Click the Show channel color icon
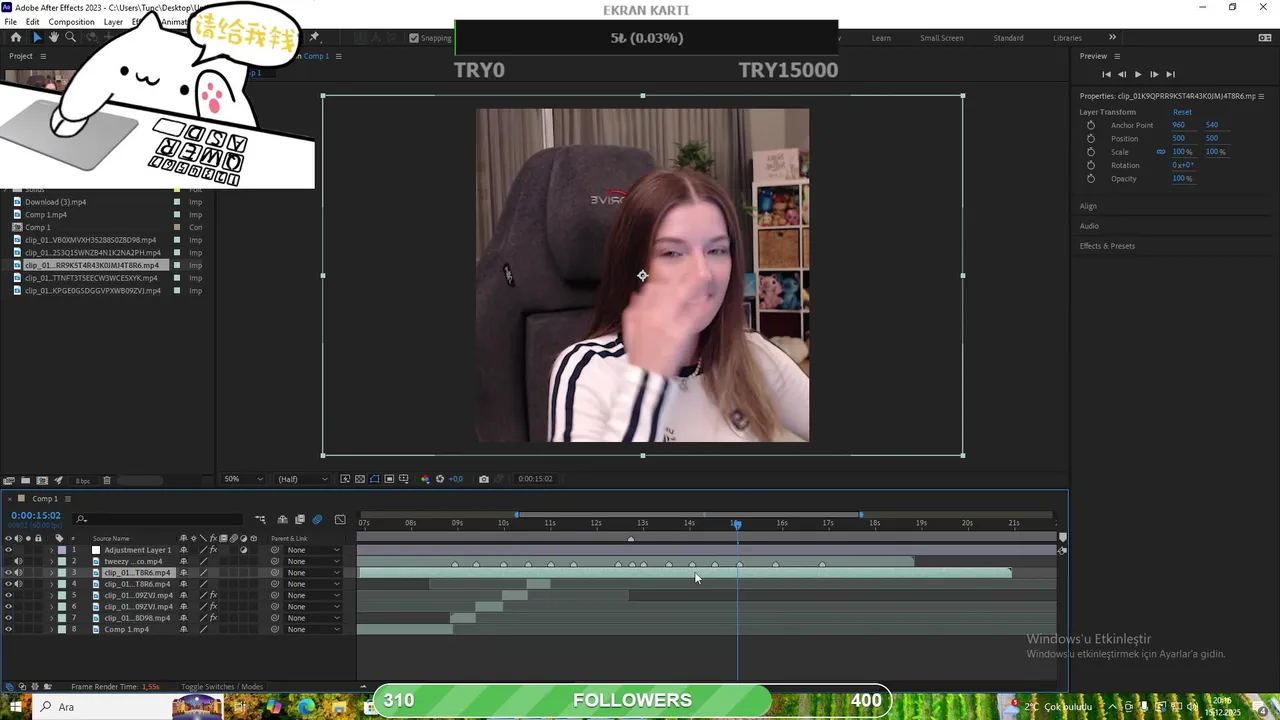 (x=425, y=479)
